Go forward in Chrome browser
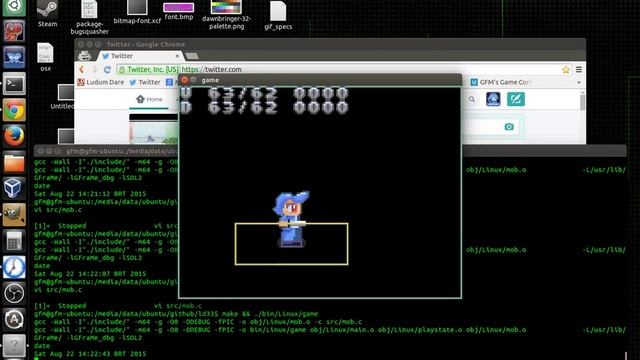Image resolution: width=640 pixels, height=360 pixels. [94, 69]
